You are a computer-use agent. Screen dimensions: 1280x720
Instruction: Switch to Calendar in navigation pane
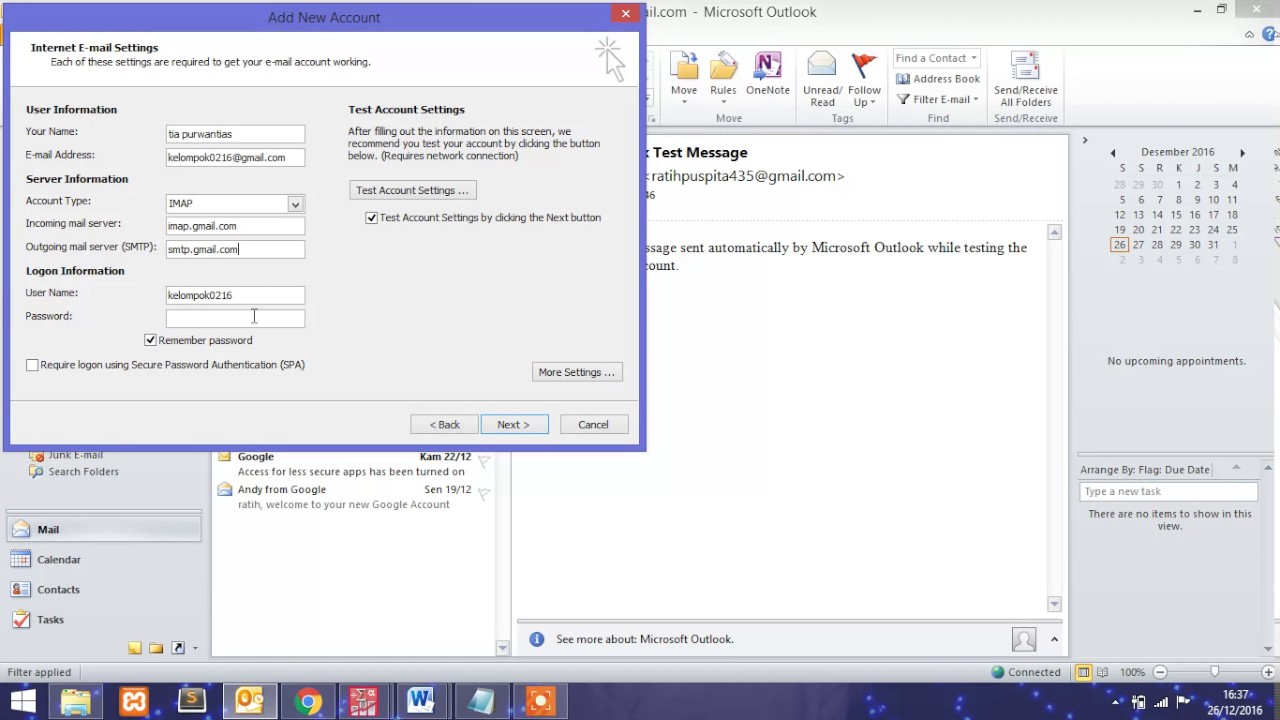coord(104,560)
